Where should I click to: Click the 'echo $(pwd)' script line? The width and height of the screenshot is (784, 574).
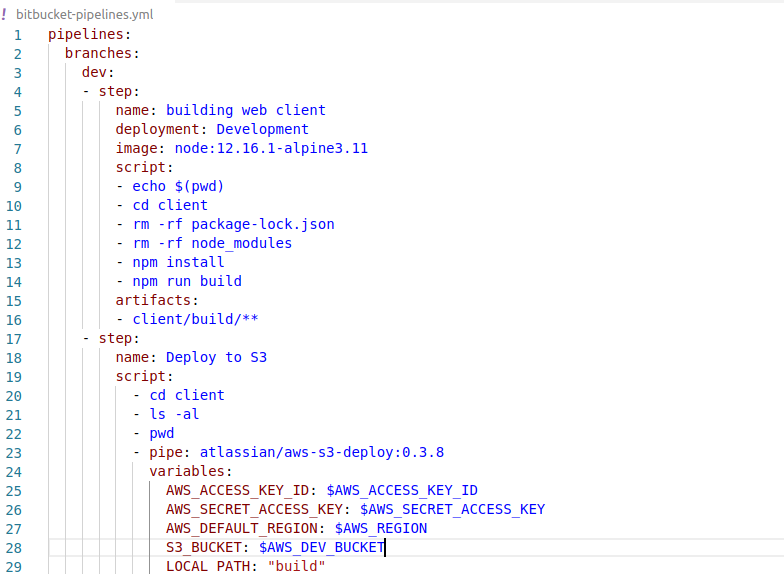coord(178,186)
